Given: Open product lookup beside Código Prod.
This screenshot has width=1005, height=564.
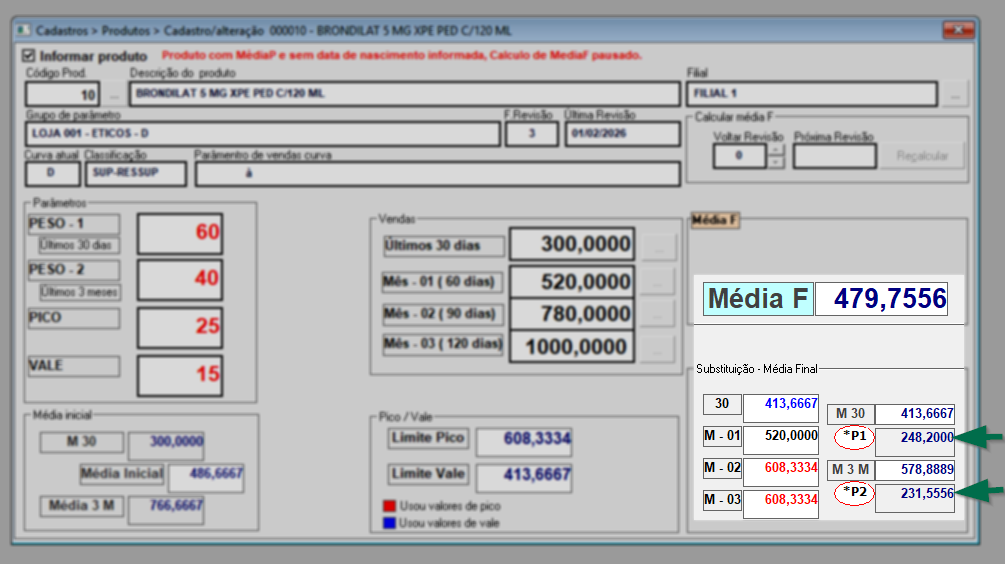Looking at the screenshot, I should pos(115,95).
